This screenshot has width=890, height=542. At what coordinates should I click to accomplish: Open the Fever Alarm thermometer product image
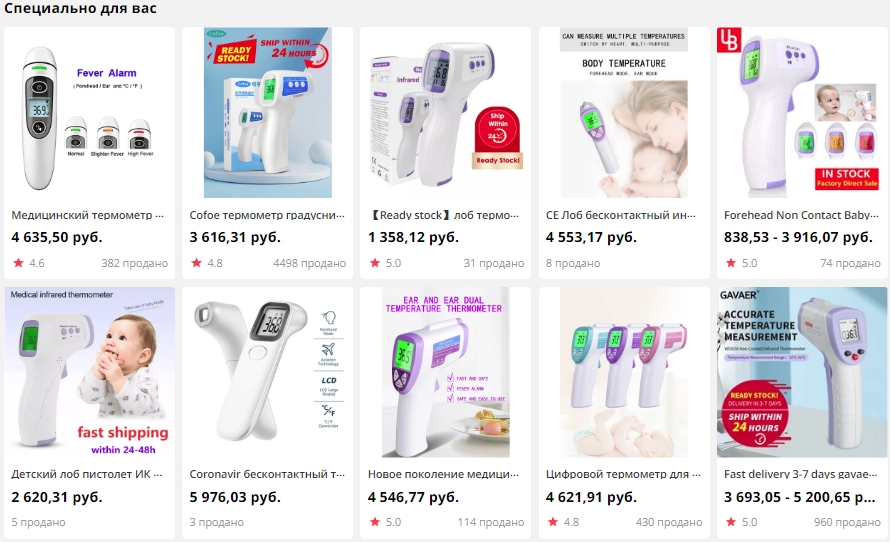tap(89, 112)
